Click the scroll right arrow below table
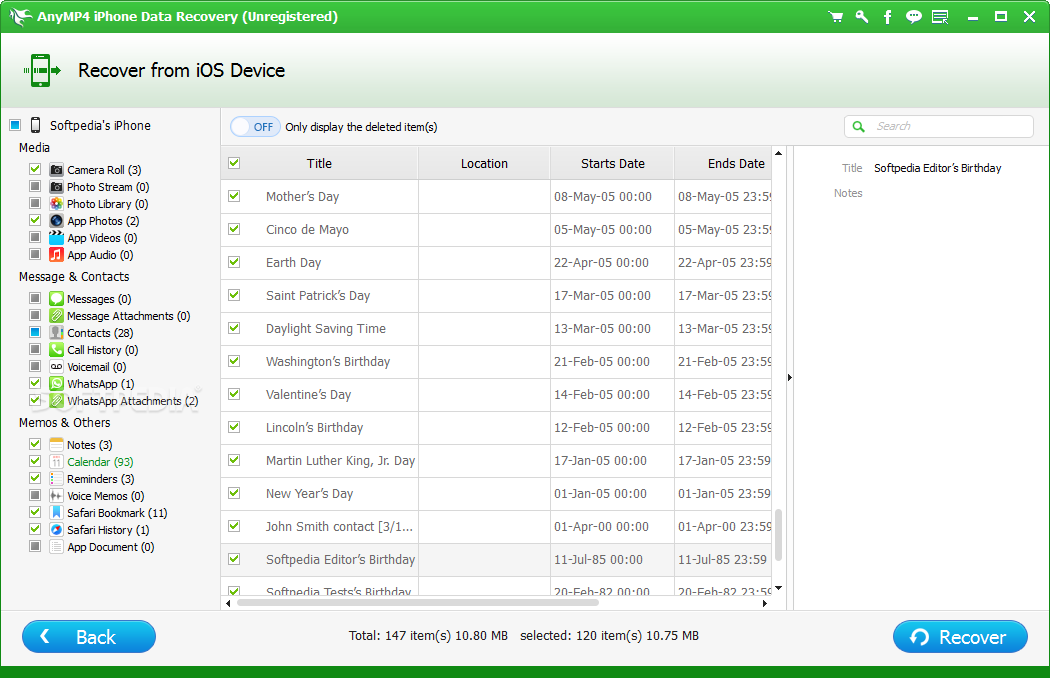The height and width of the screenshot is (678, 1050). tap(765, 603)
